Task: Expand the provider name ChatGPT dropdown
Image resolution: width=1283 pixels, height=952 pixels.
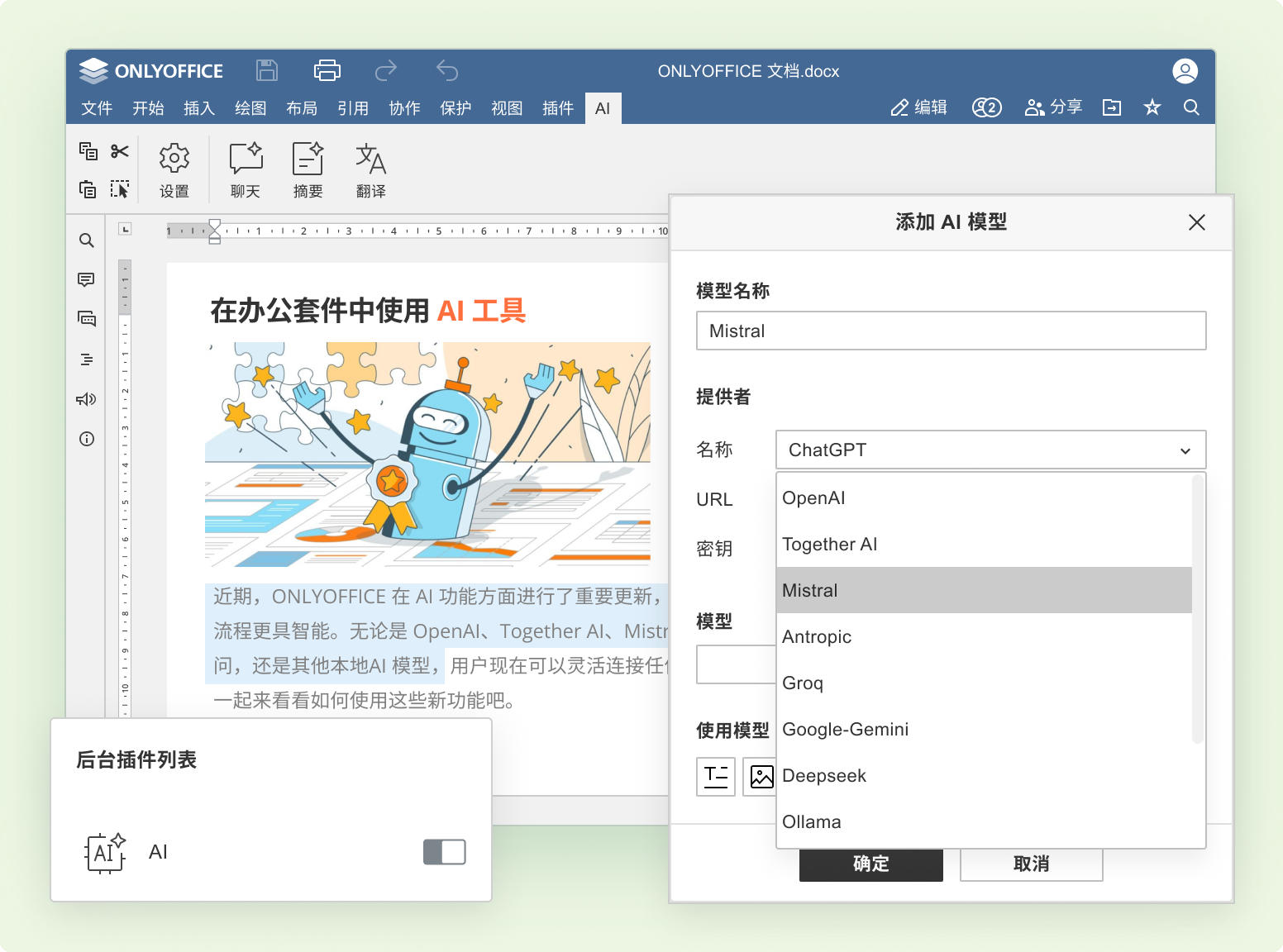Action: (990, 450)
